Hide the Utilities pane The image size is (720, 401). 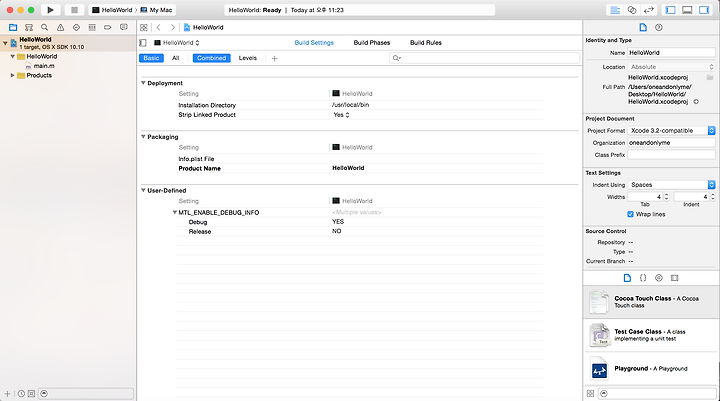(704, 10)
